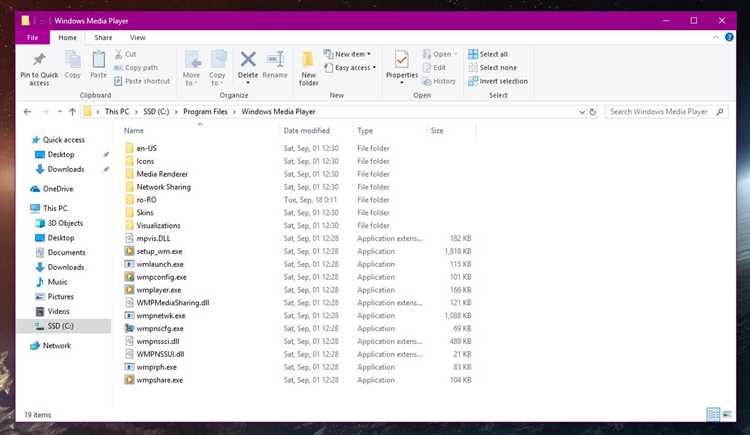Select SSD (C:) in the navigation pane
The image size is (750, 435).
coord(64,326)
